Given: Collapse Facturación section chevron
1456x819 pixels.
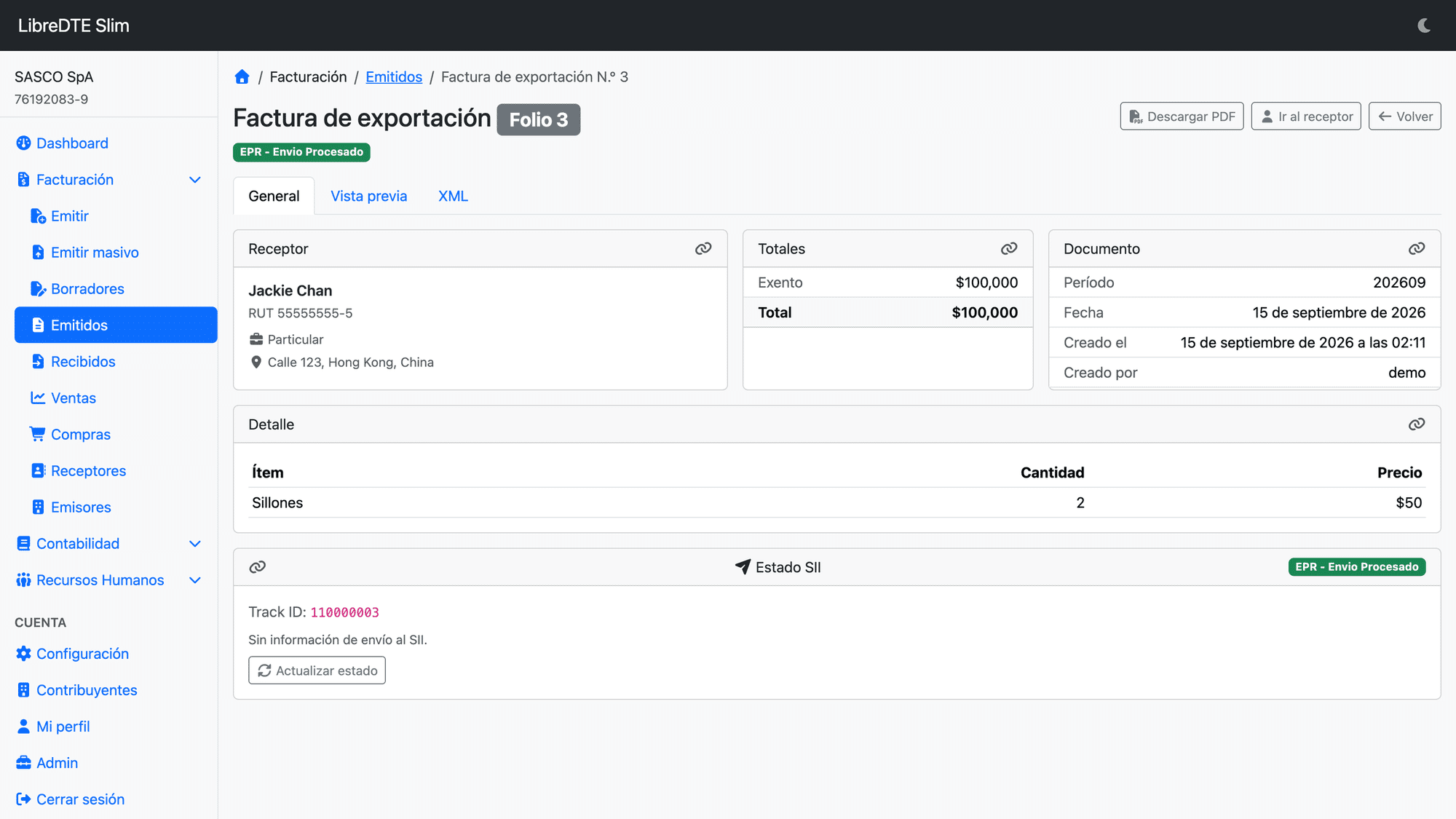Looking at the screenshot, I should click(195, 180).
